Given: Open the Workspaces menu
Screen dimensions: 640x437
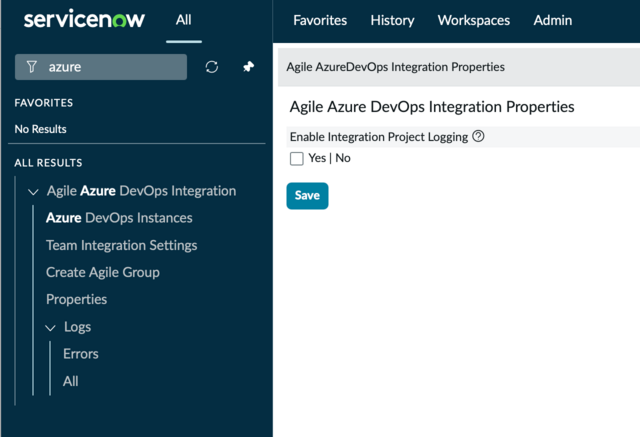Looking at the screenshot, I should click(473, 20).
